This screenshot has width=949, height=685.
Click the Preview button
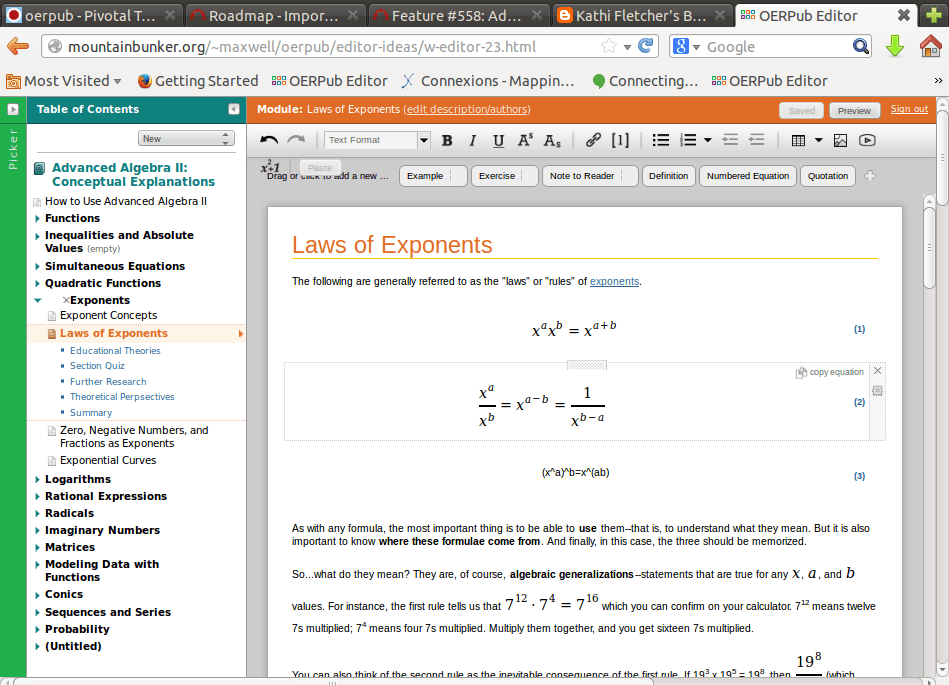pyautogui.click(x=854, y=111)
